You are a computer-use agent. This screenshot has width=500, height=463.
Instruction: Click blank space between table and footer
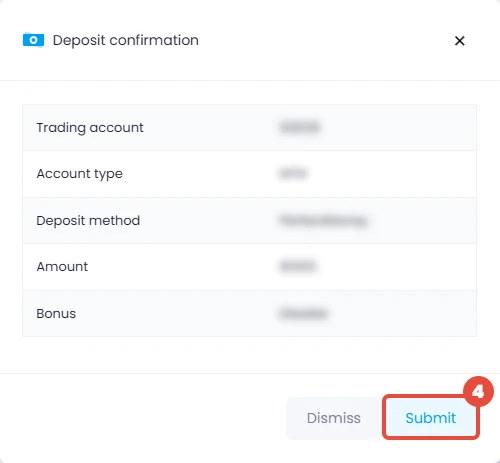point(250,355)
